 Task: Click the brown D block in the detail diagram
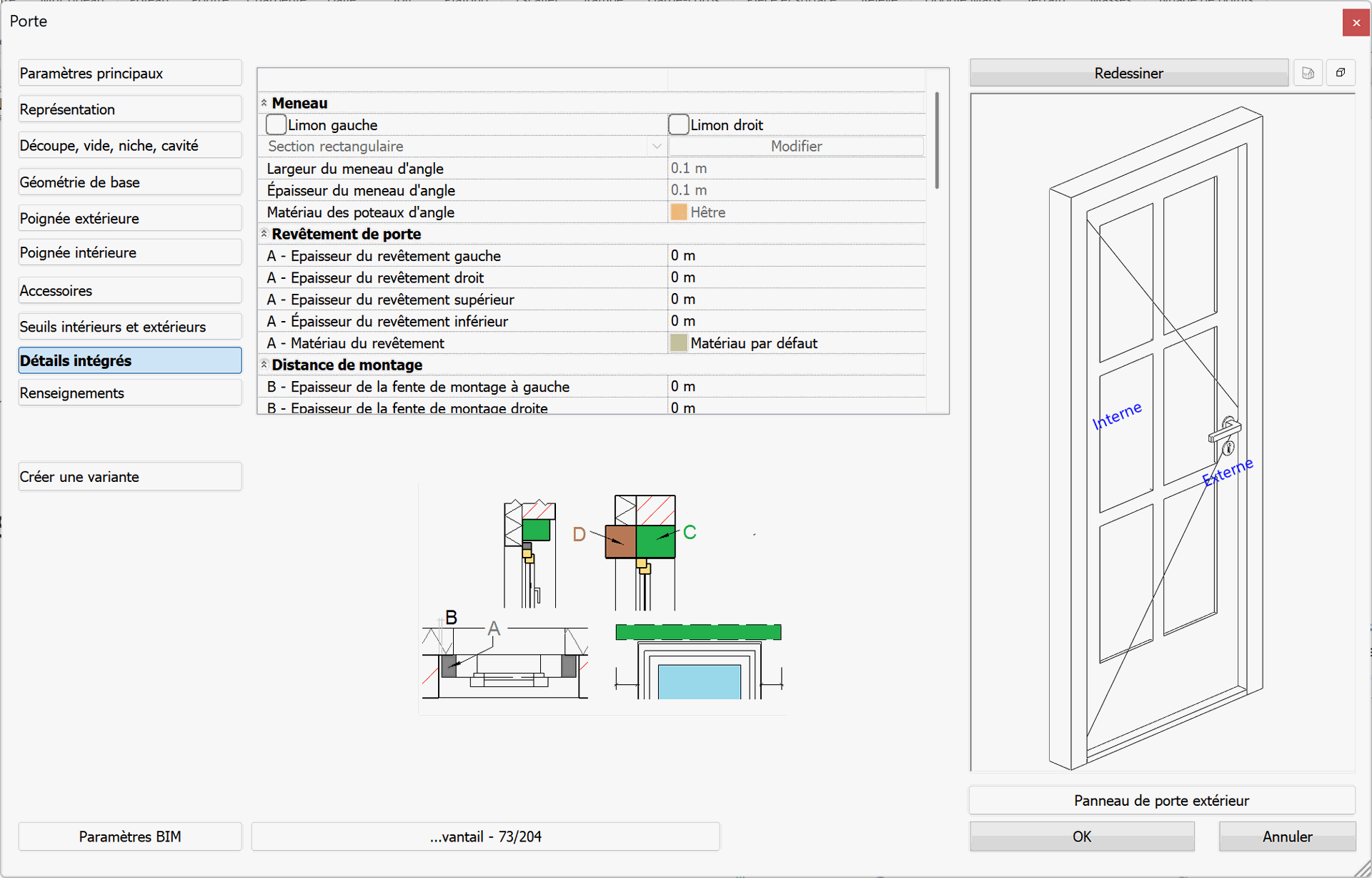tap(620, 541)
